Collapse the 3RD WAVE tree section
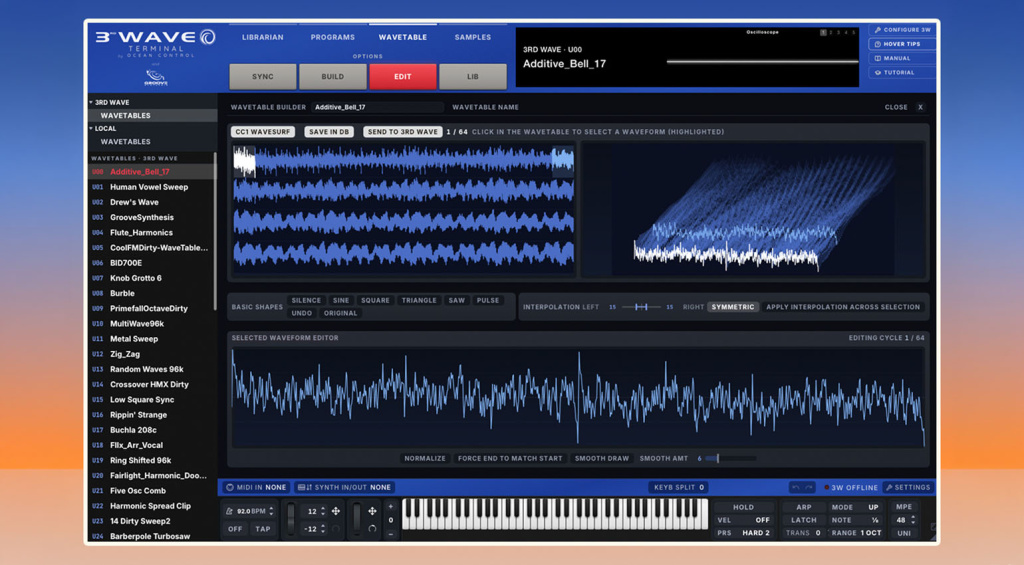The width and height of the screenshot is (1024, 565). pyautogui.click(x=91, y=103)
